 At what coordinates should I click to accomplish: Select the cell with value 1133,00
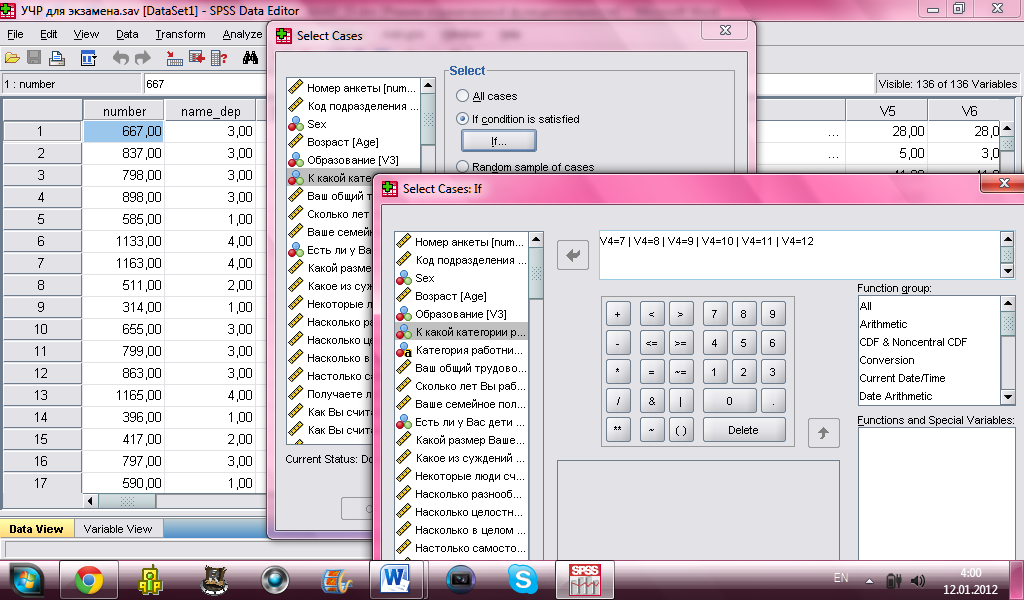pyautogui.click(x=123, y=241)
